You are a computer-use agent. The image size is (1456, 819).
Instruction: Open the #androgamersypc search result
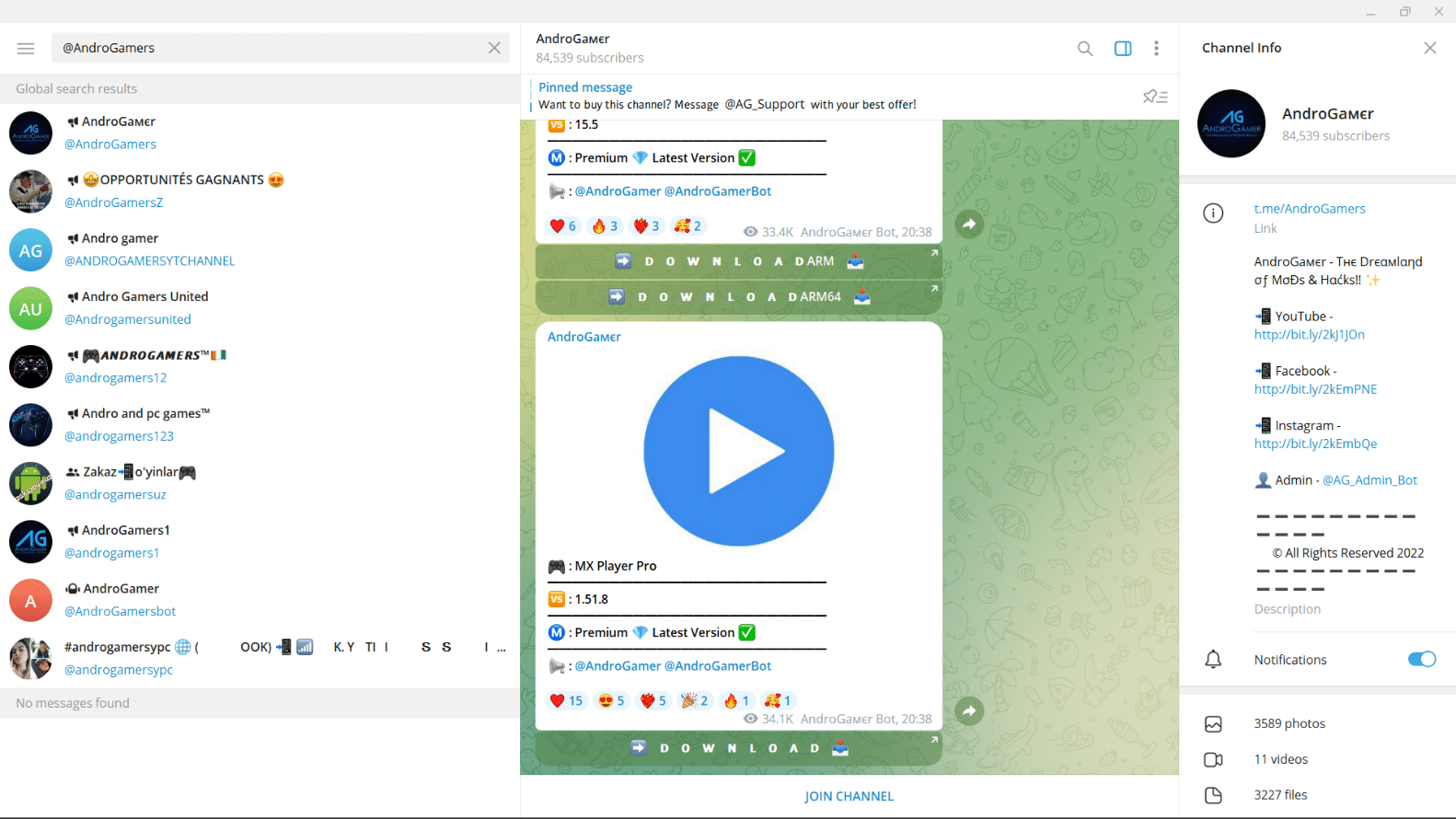[260, 658]
